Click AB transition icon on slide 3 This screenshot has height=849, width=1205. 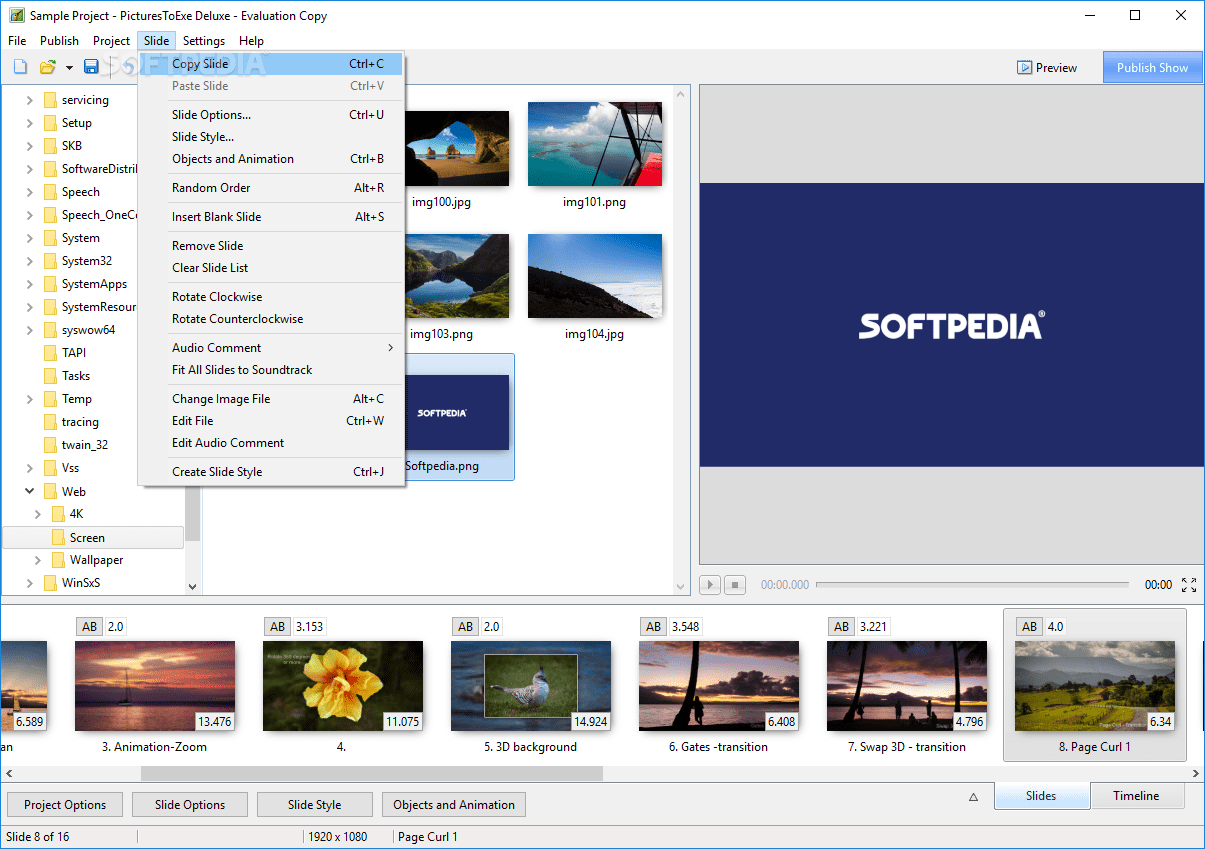tap(90, 626)
